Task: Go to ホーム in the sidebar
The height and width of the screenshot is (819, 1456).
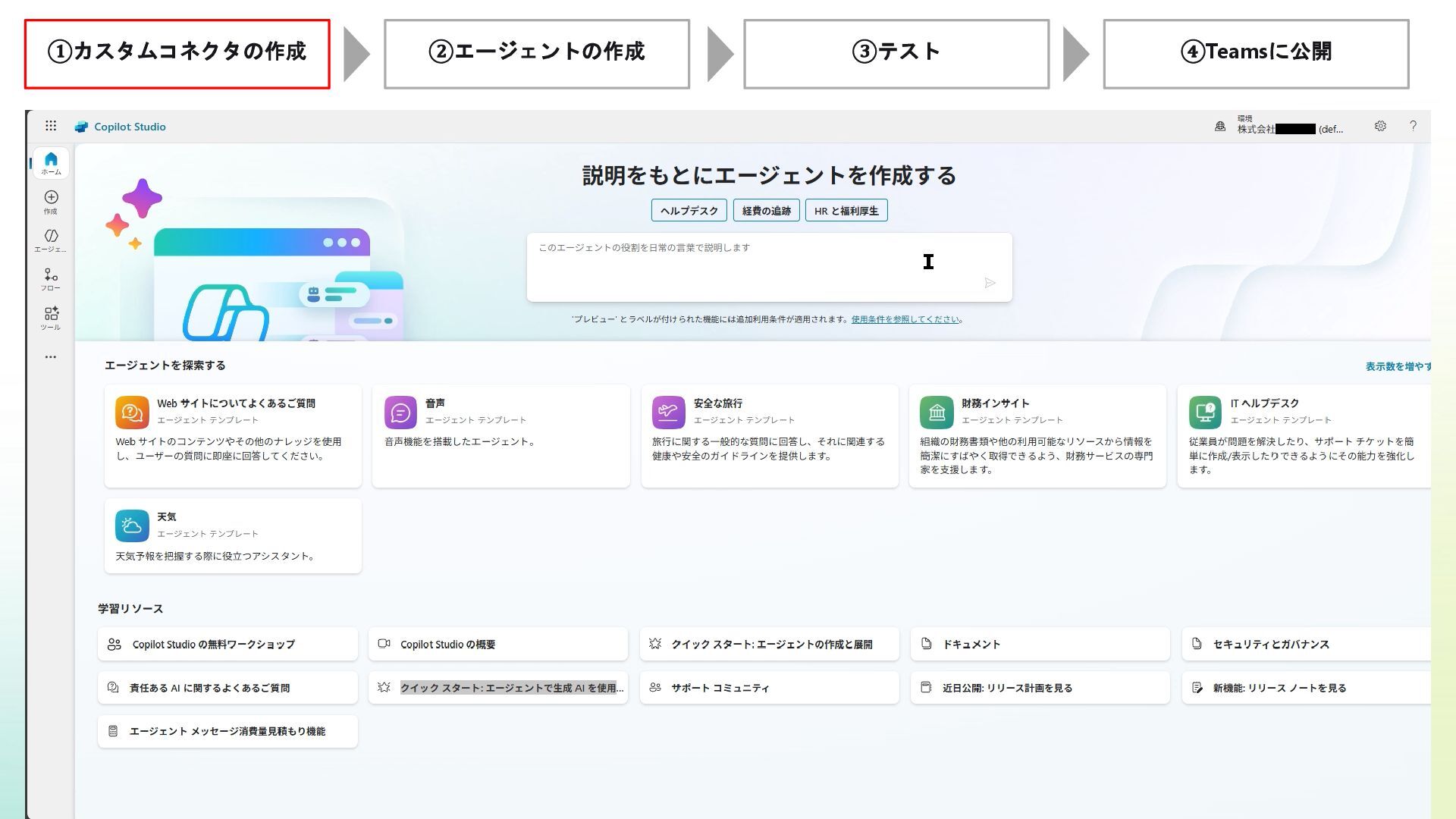Action: (x=51, y=163)
